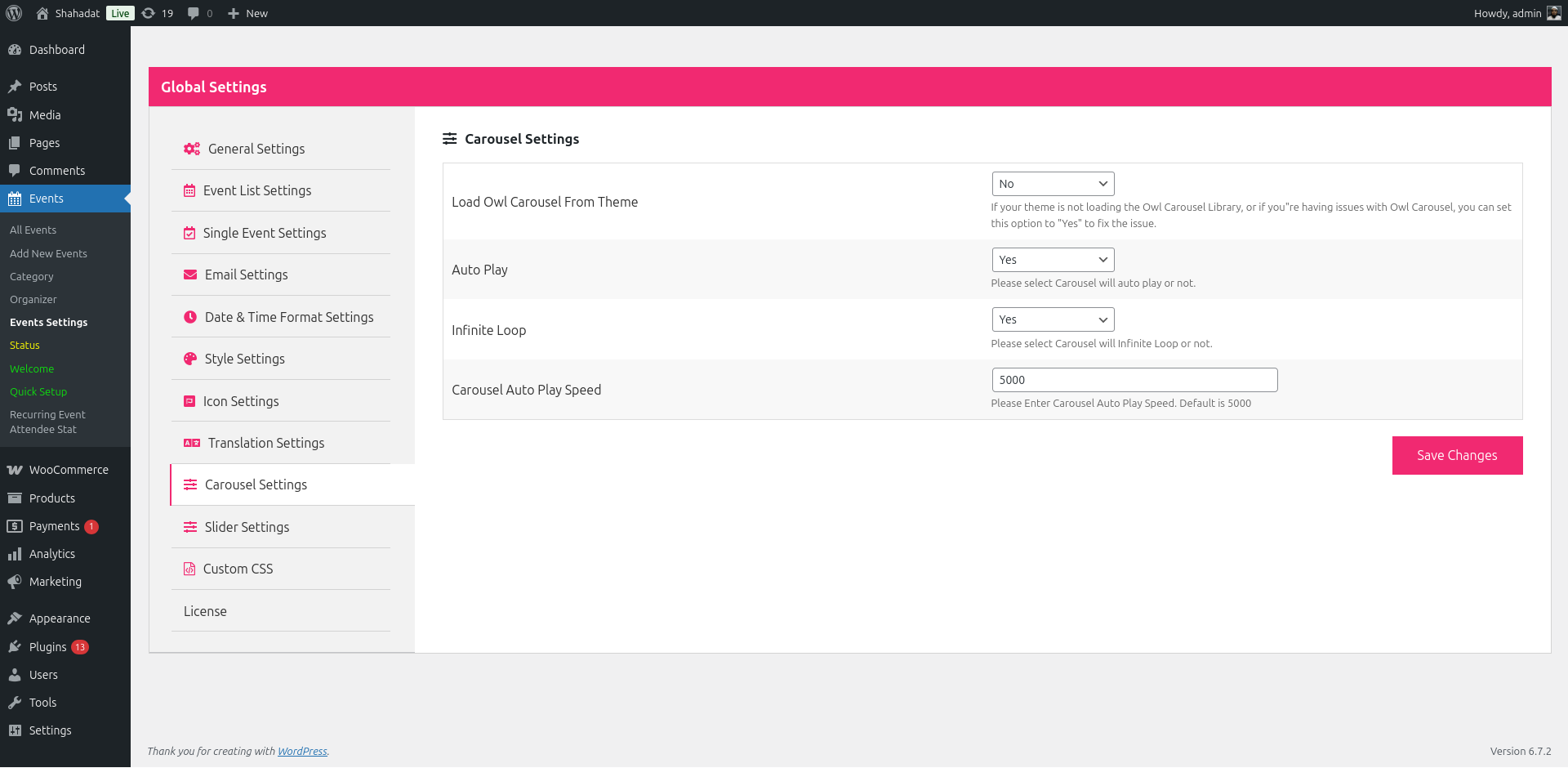
Task: Click the Comments sidebar icon
Action: pyautogui.click(x=15, y=171)
